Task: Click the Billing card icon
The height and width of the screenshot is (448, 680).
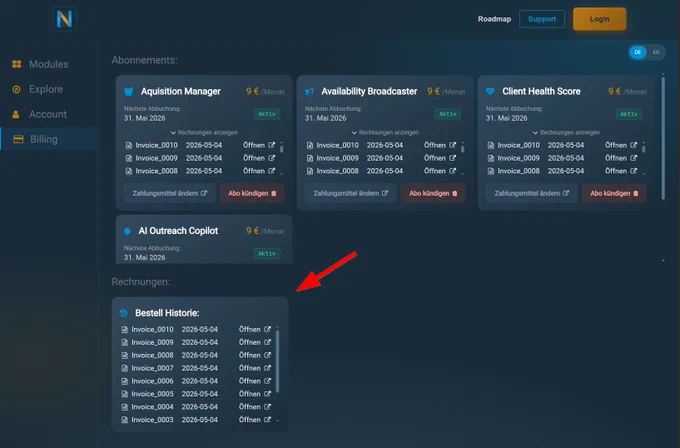Action: point(18,139)
